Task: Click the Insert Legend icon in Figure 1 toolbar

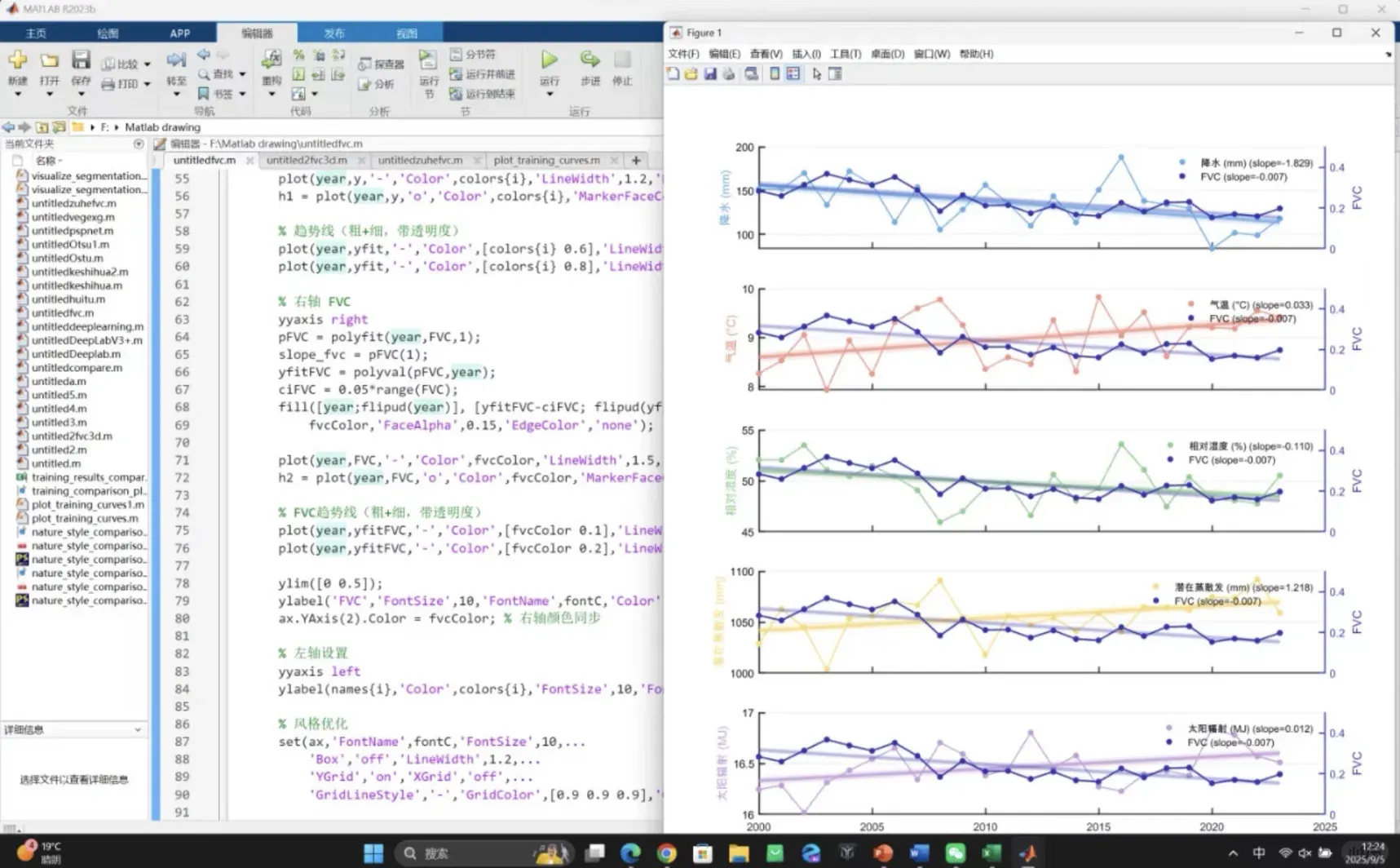Action: (x=793, y=74)
